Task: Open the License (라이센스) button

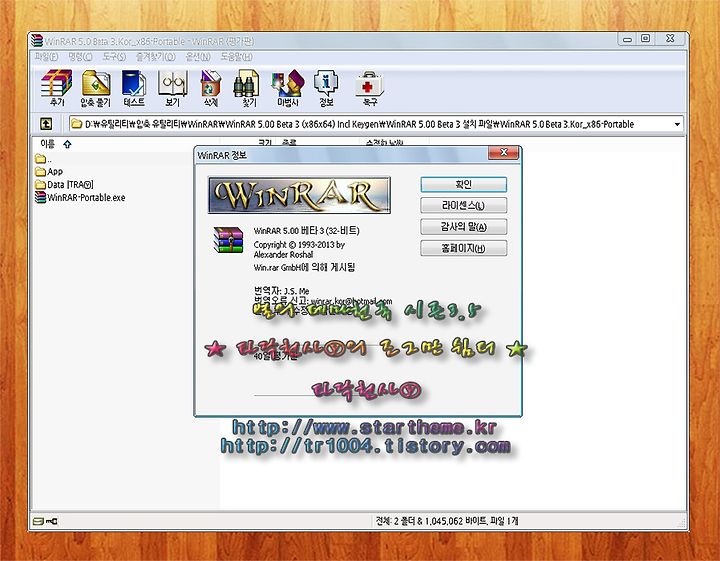Action: 464,206
